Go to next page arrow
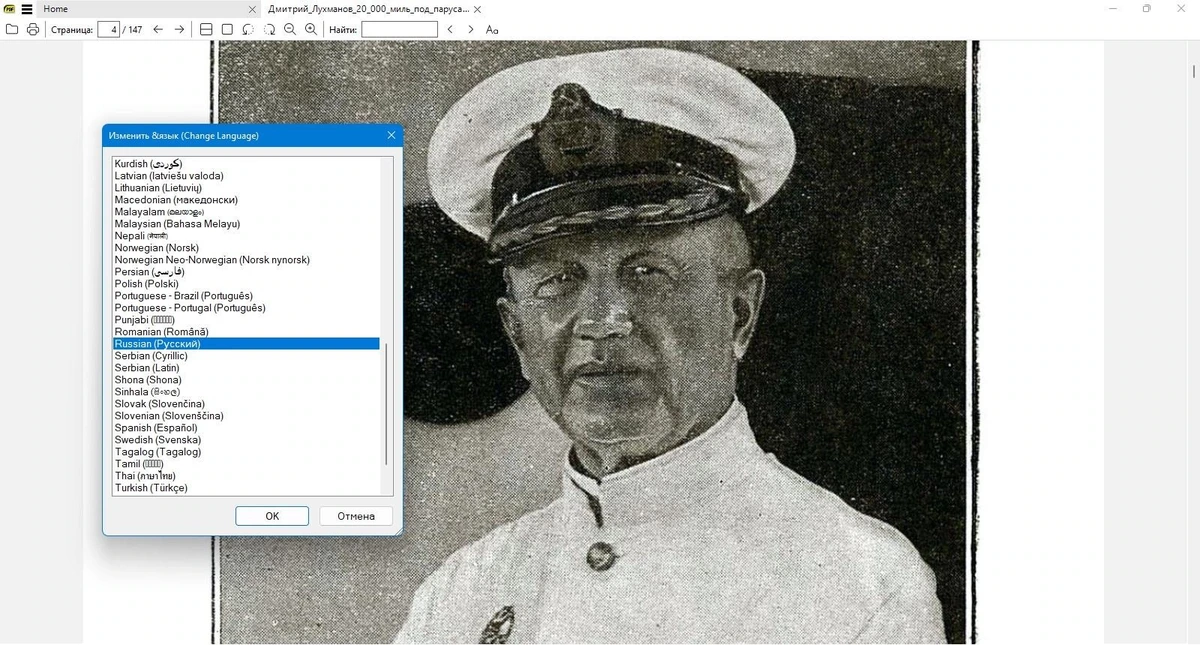Viewport: 1200px width, 645px height. [x=179, y=30]
